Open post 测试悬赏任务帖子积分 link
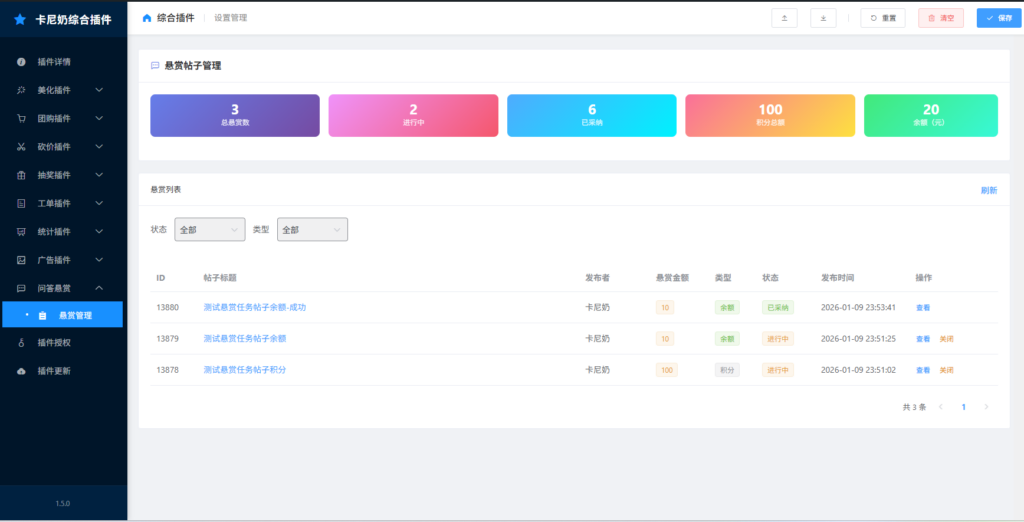This screenshot has height=522, width=1024. click(244, 370)
